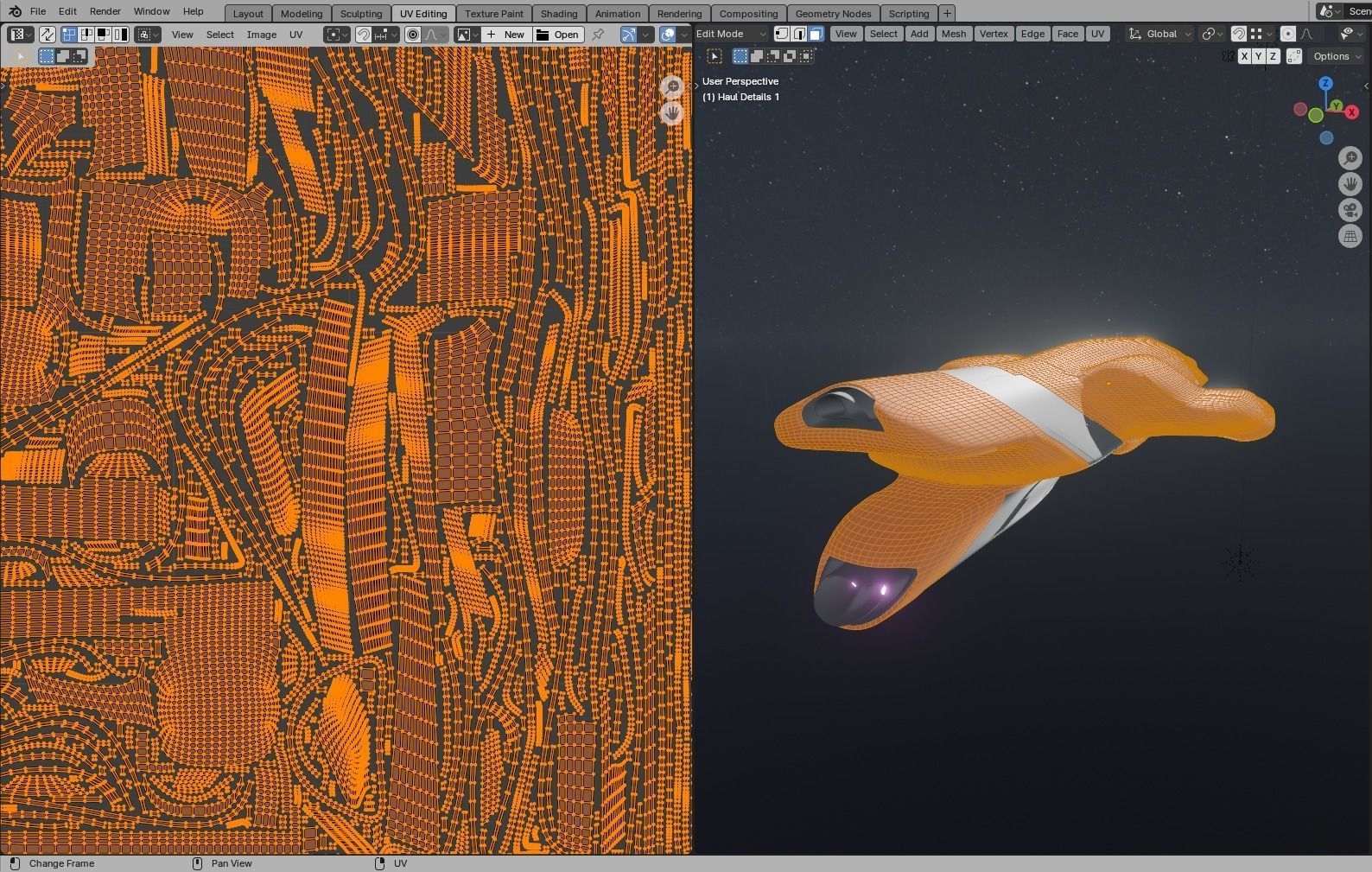Choose the viewport intersect selection mode icon
The height and width of the screenshot is (872, 1372).
806,56
